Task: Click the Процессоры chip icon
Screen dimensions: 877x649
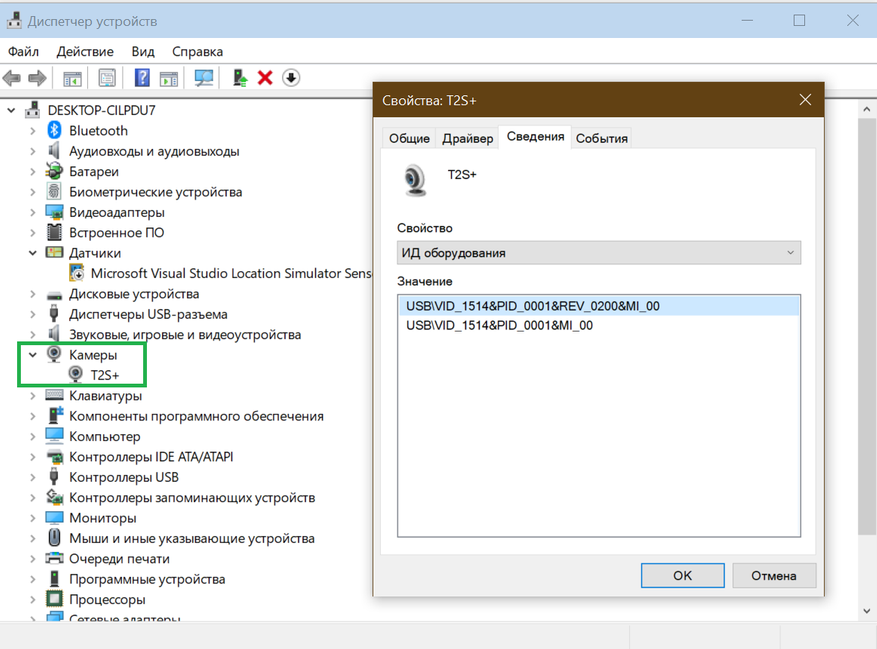Action: coord(54,599)
